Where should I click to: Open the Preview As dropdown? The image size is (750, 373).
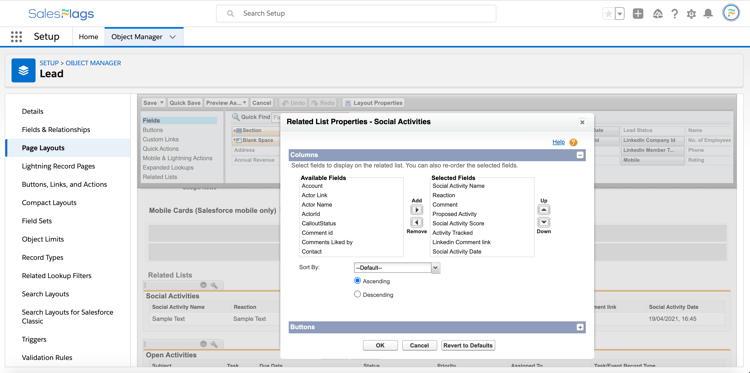click(226, 103)
